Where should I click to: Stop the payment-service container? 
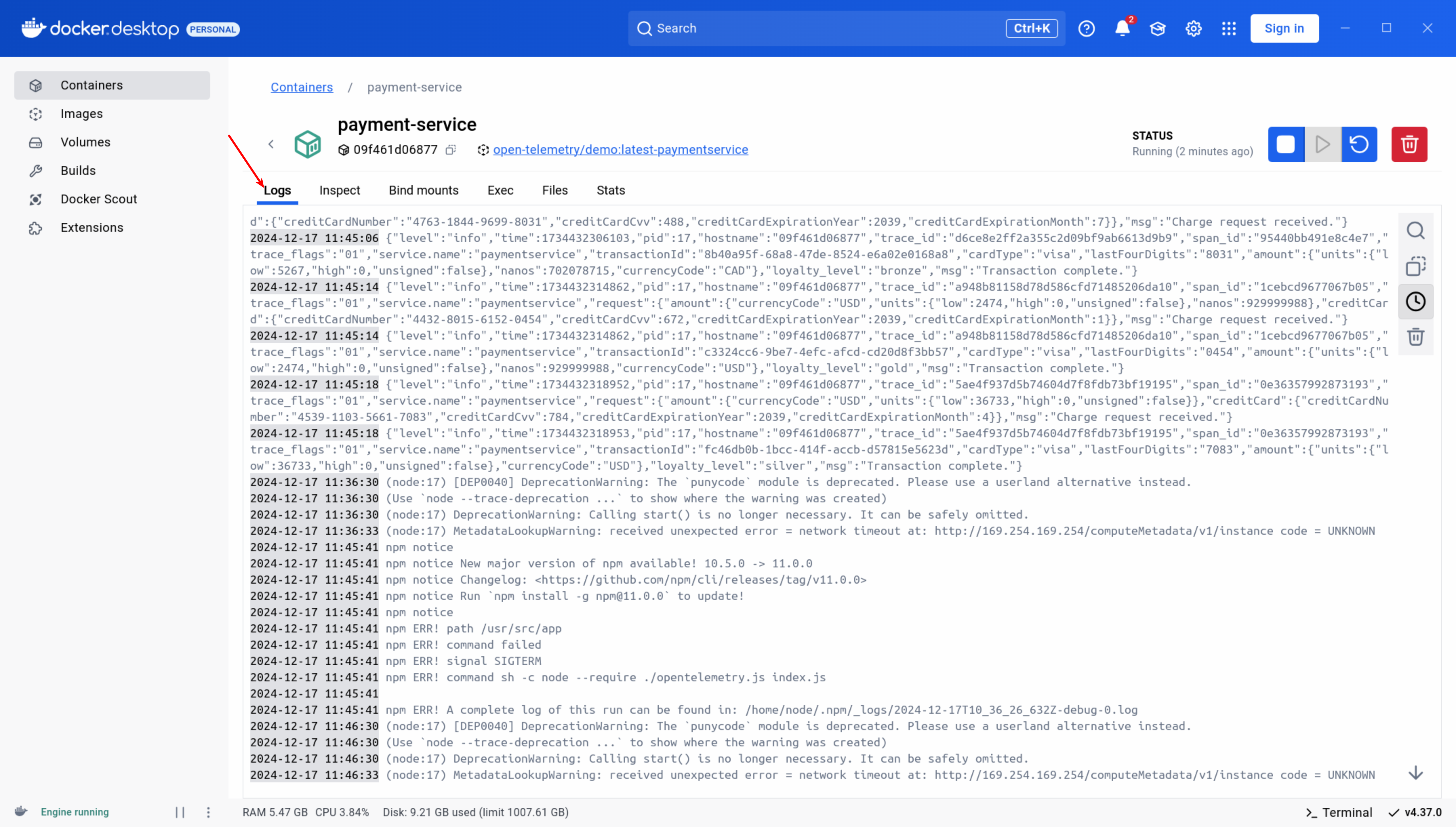pos(1286,144)
